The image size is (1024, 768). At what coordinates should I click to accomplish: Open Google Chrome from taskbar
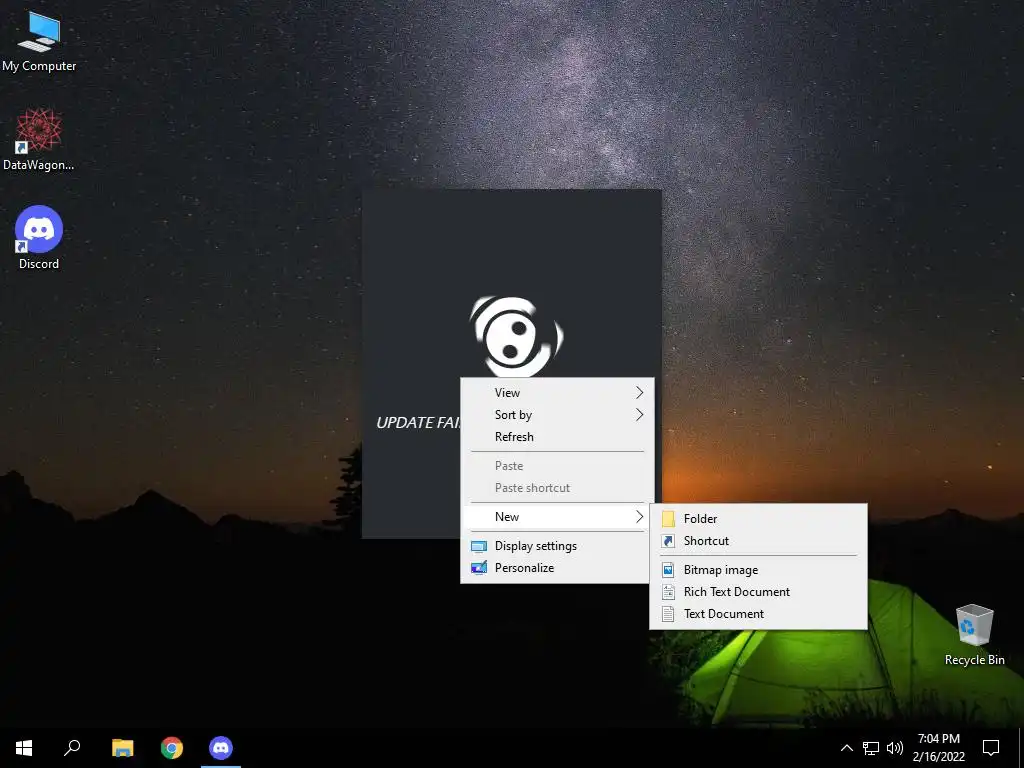pyautogui.click(x=172, y=748)
